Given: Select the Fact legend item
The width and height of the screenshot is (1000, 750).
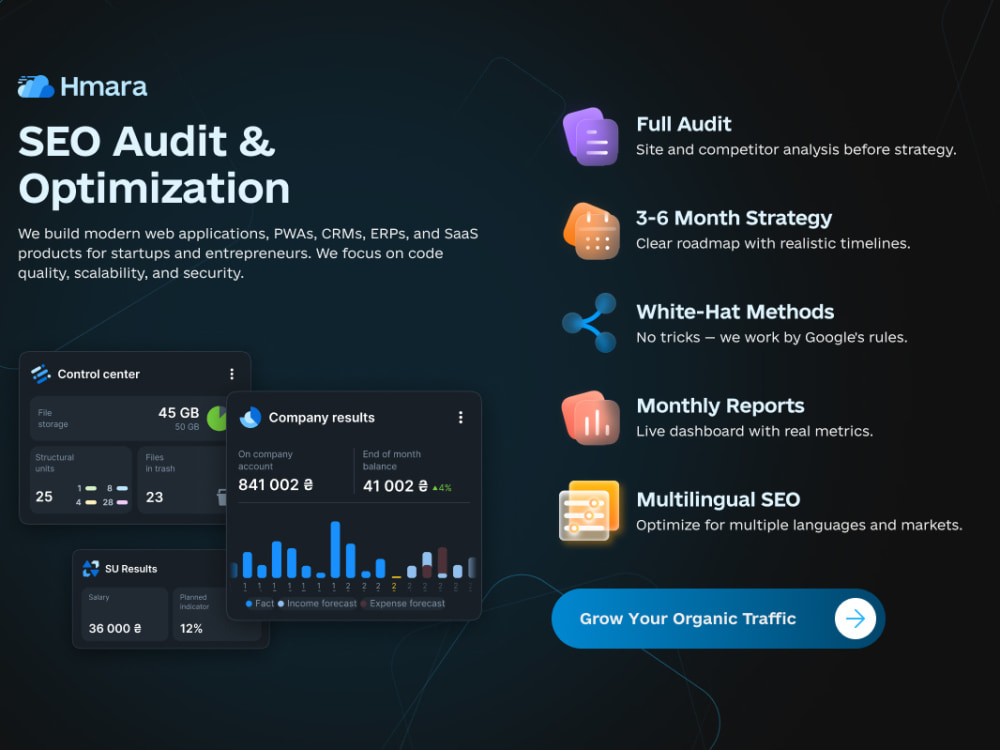Looking at the screenshot, I should click(260, 603).
